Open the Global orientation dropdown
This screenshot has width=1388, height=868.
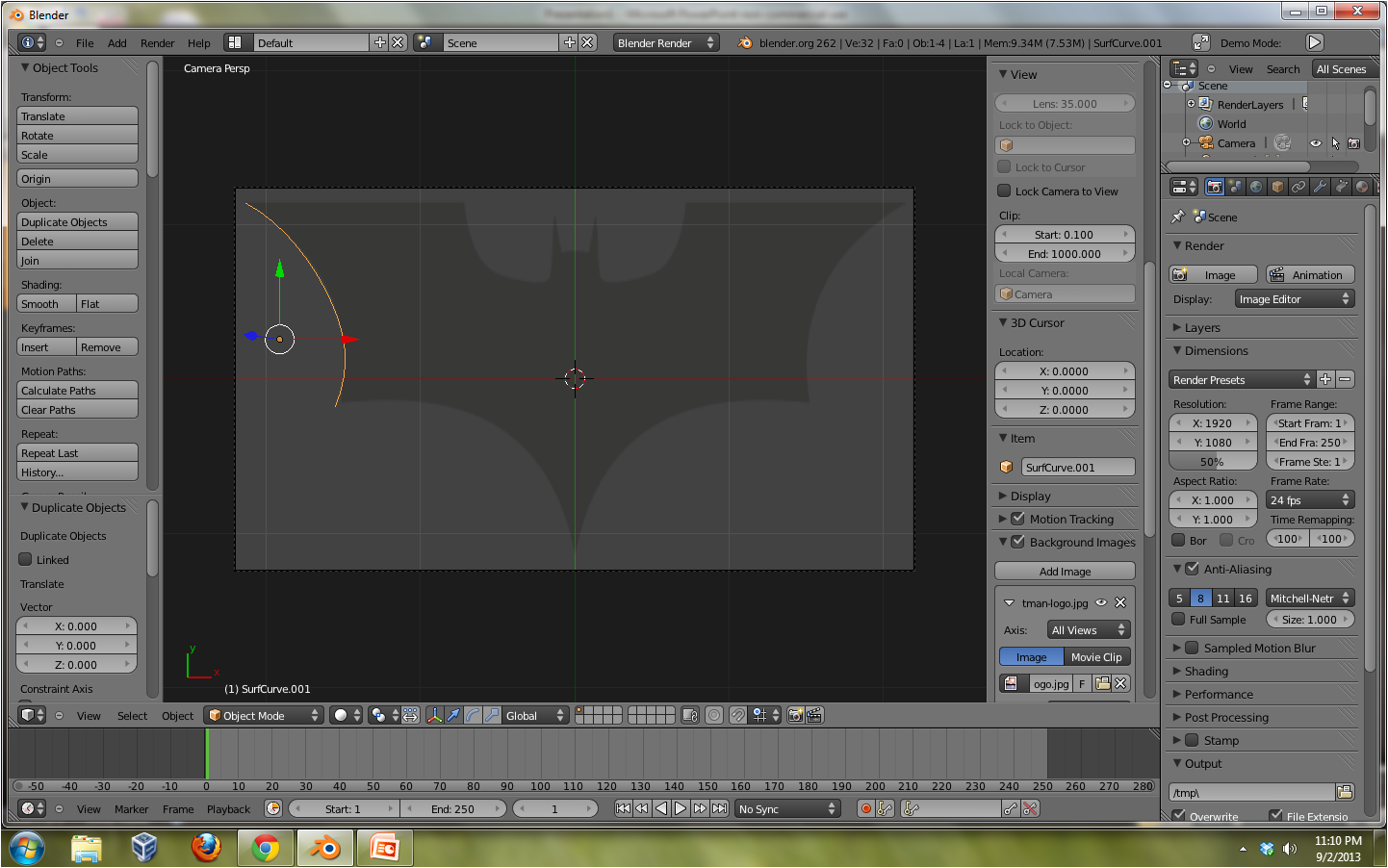coord(535,715)
